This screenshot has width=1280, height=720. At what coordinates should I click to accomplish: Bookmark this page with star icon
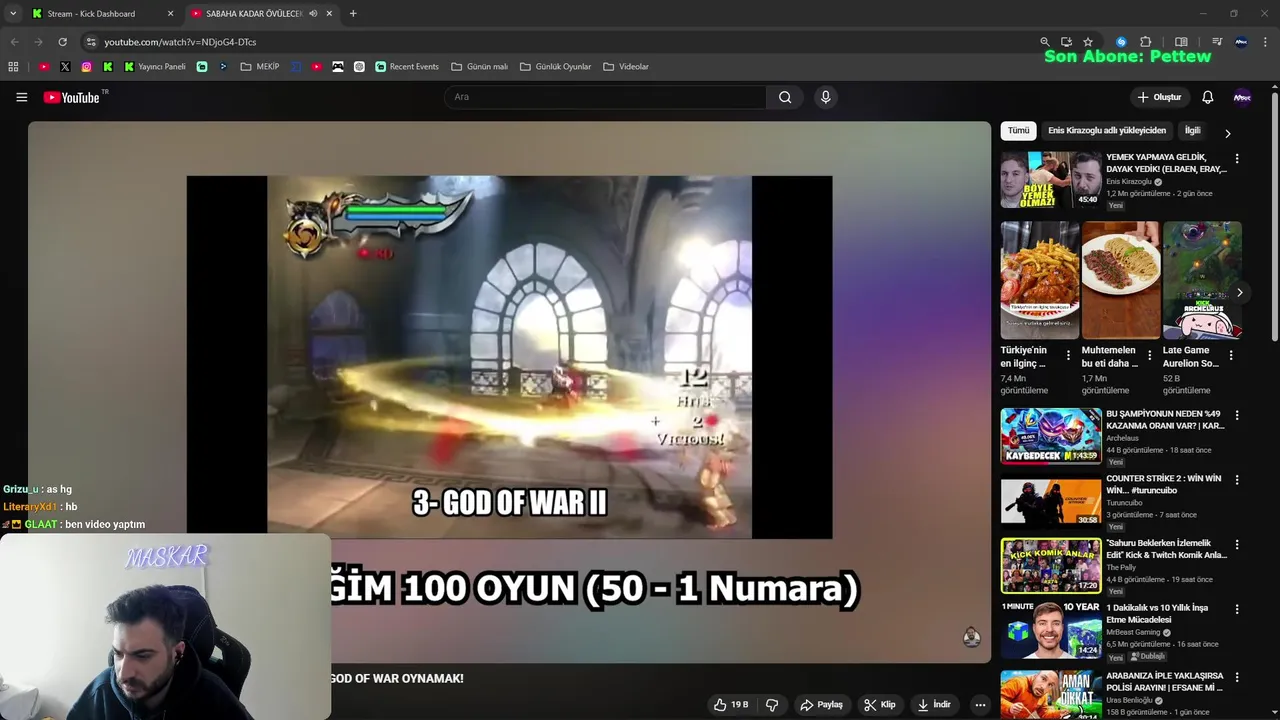coord(1088,42)
